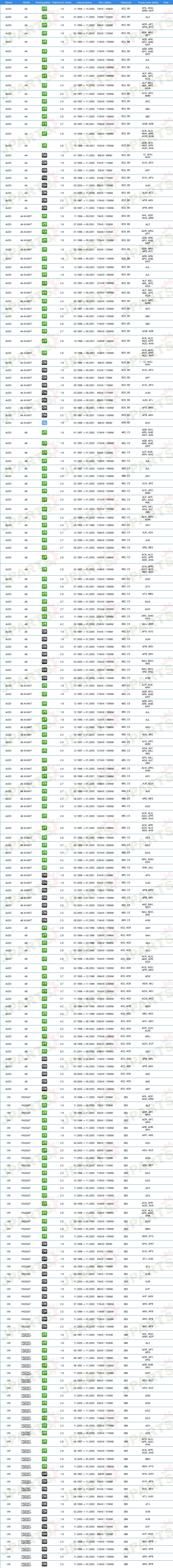Viewport: 173px width, 1568px height.
Task: Click the Pojemność silnika column header
Action: pyautogui.click(x=62, y=2)
